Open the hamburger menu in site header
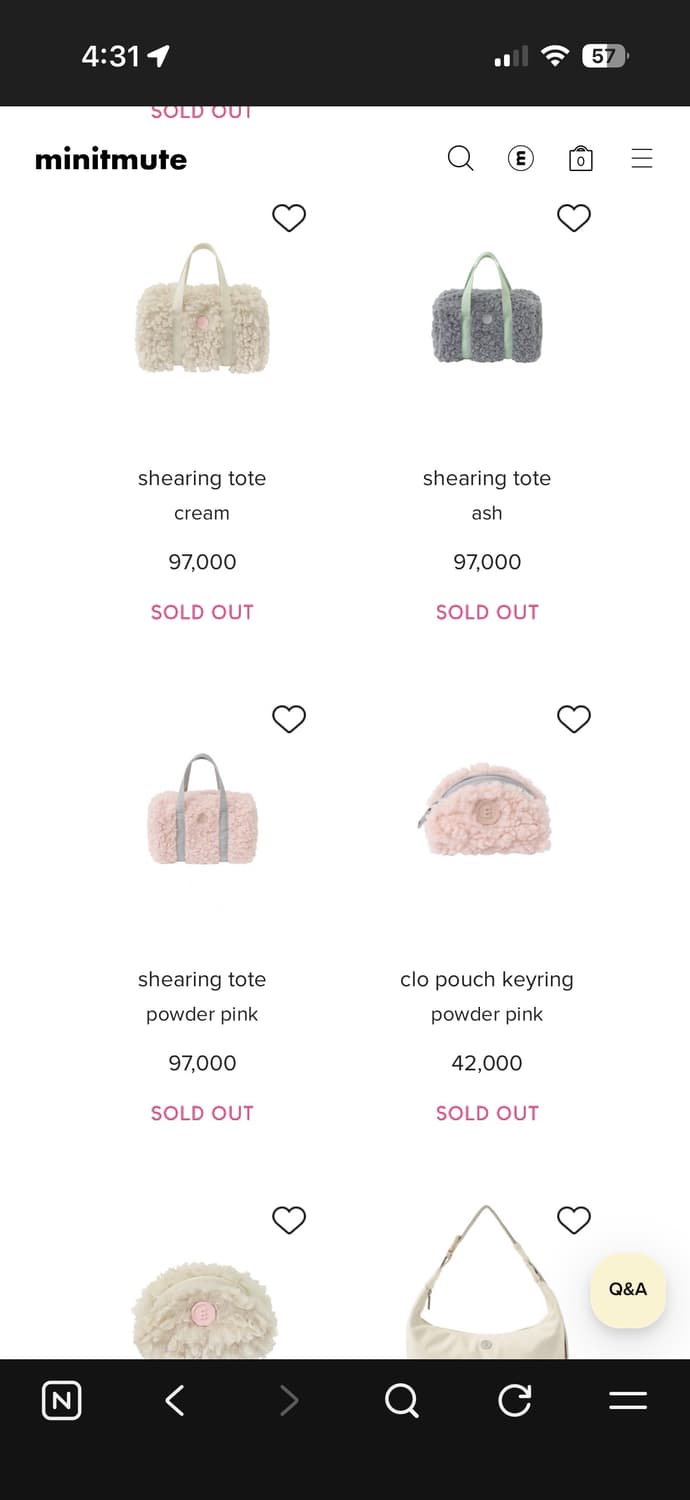This screenshot has height=1500, width=690. click(642, 158)
